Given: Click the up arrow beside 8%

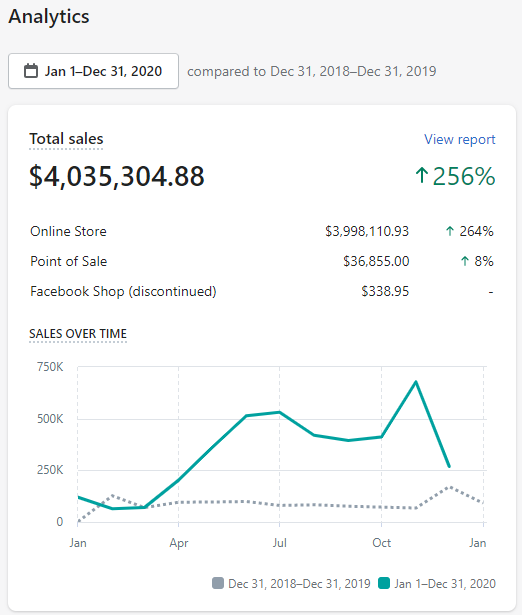Looking at the screenshot, I should pyautogui.click(x=465, y=261).
